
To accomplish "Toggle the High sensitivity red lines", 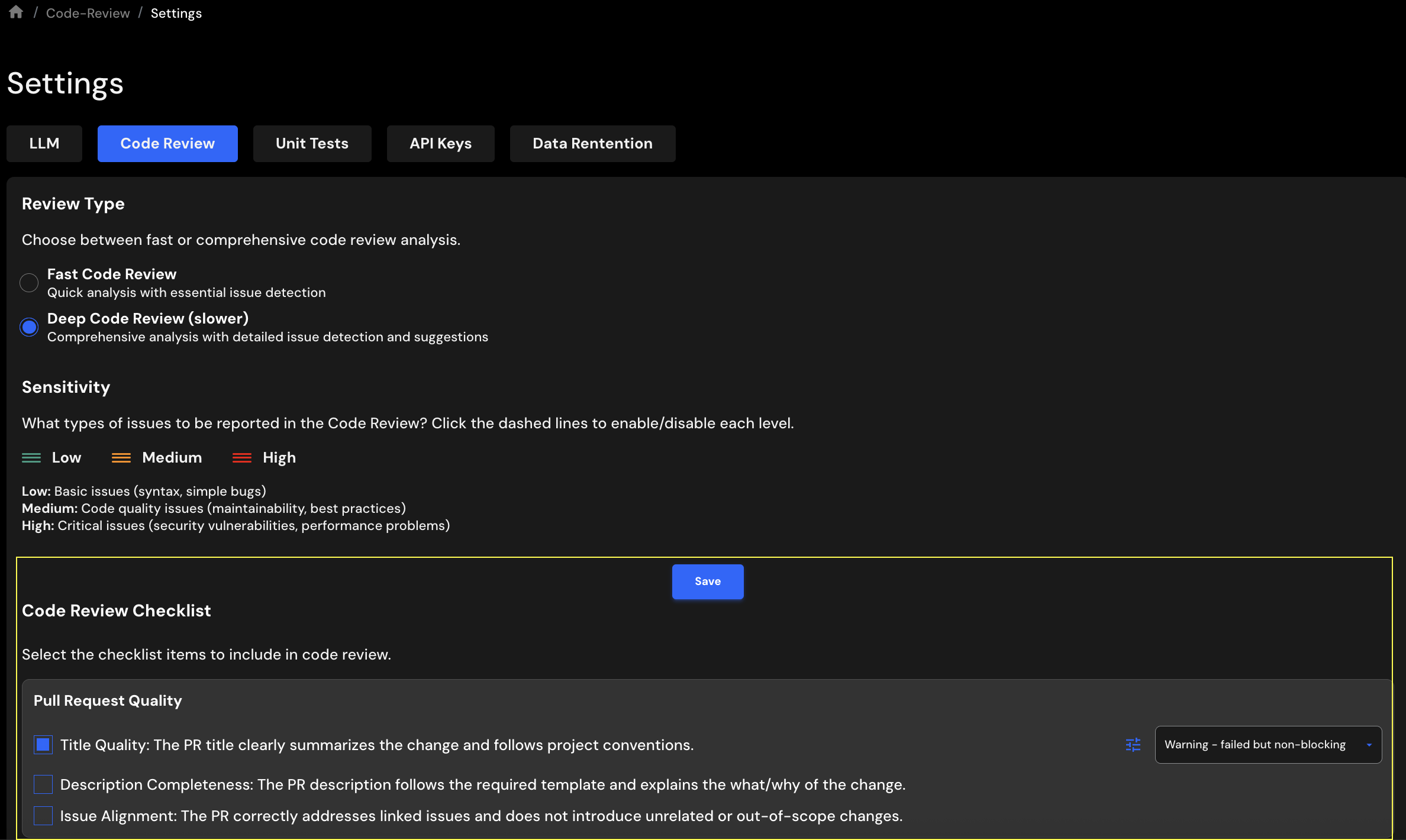I will coord(242,458).
